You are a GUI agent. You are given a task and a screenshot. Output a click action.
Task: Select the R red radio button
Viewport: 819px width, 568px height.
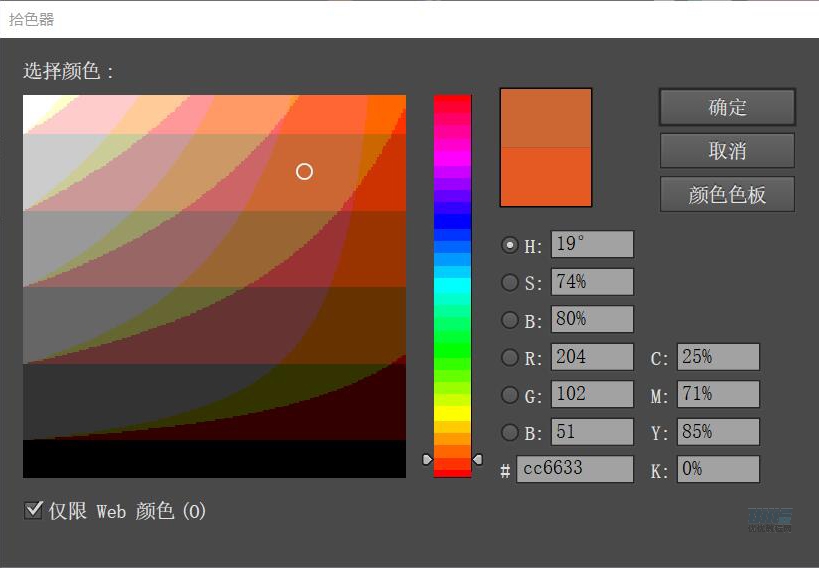pyautogui.click(x=509, y=357)
